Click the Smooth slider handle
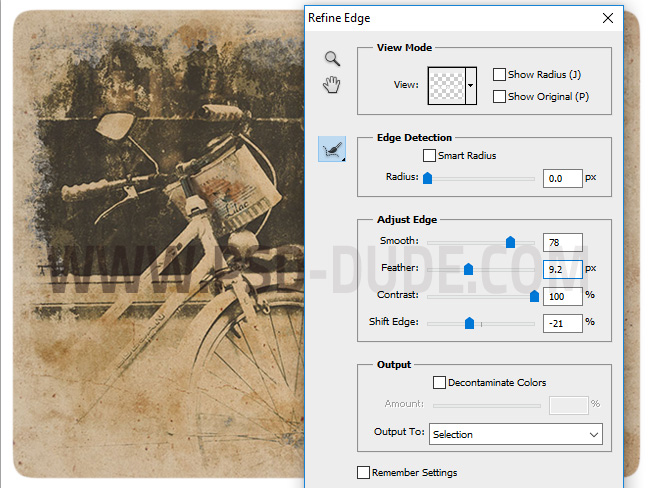The width and height of the screenshot is (650, 488). [510, 241]
